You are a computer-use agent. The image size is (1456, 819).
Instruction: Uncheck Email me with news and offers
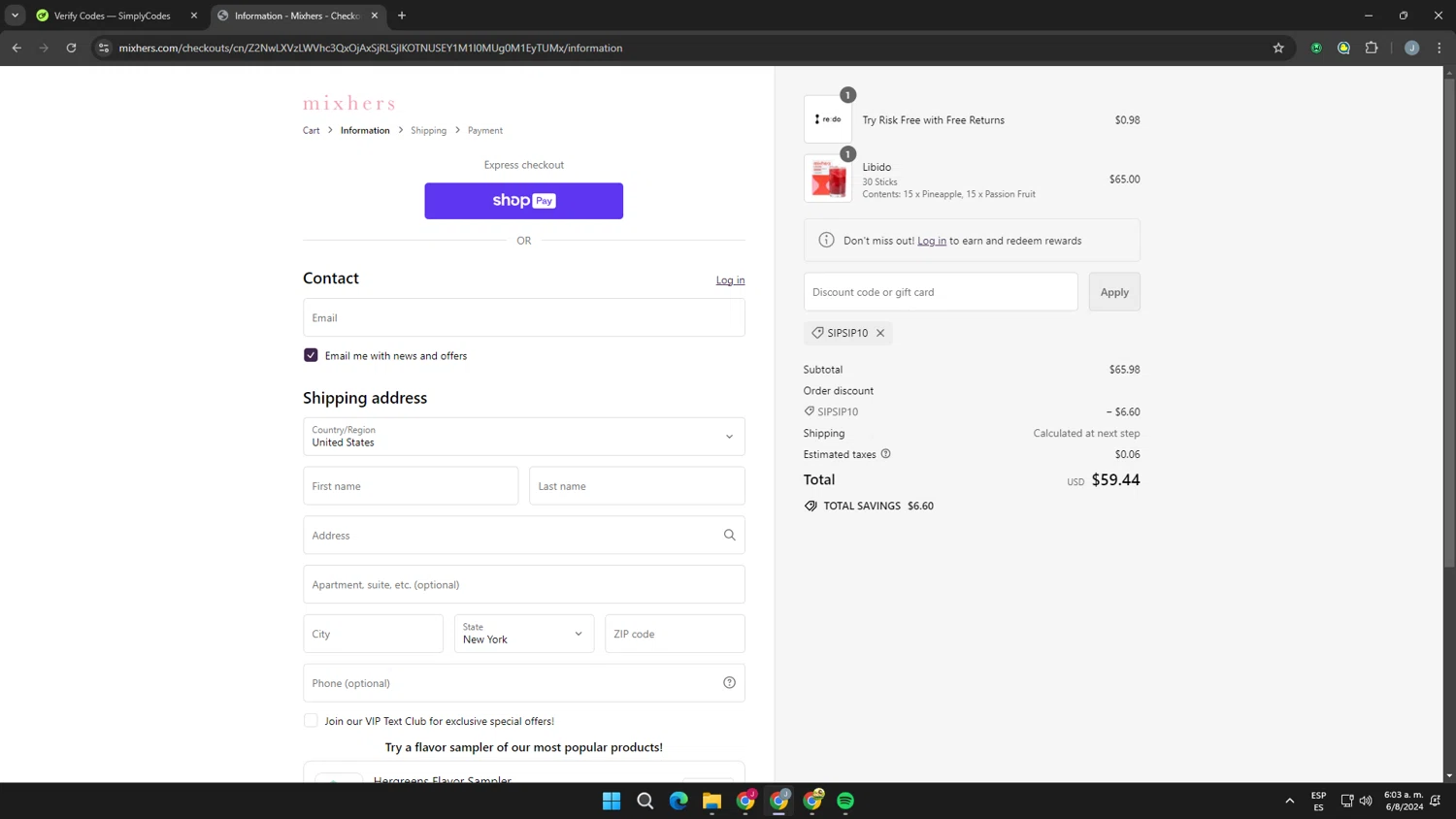[x=311, y=355]
